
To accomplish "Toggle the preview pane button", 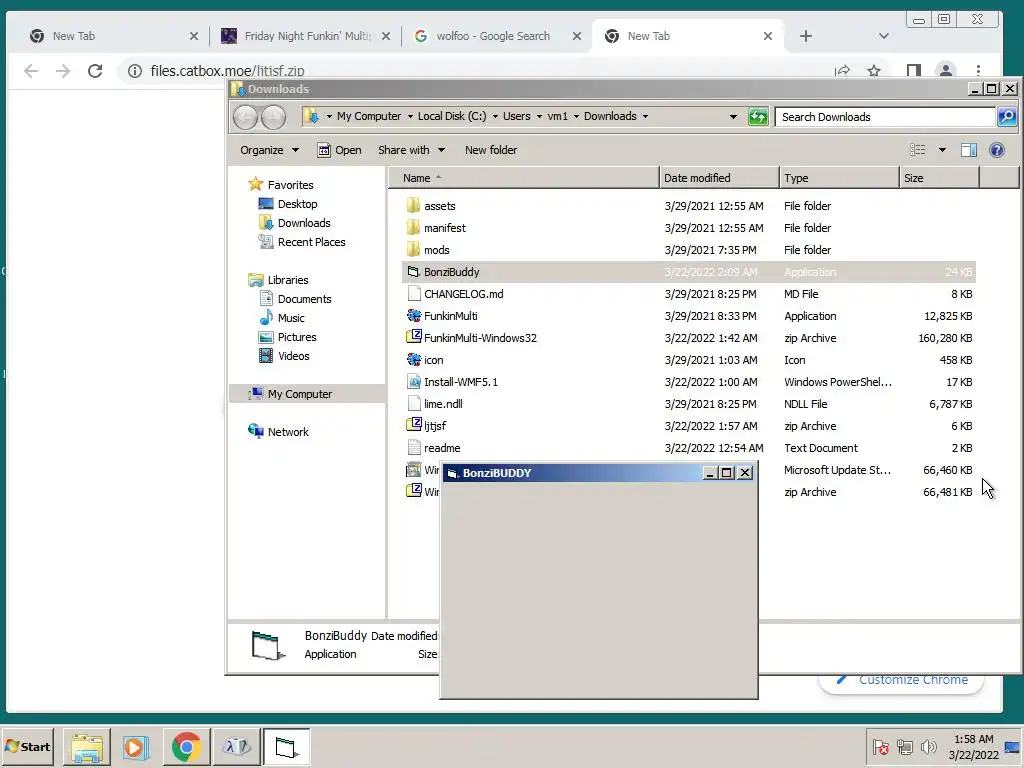I will point(968,150).
